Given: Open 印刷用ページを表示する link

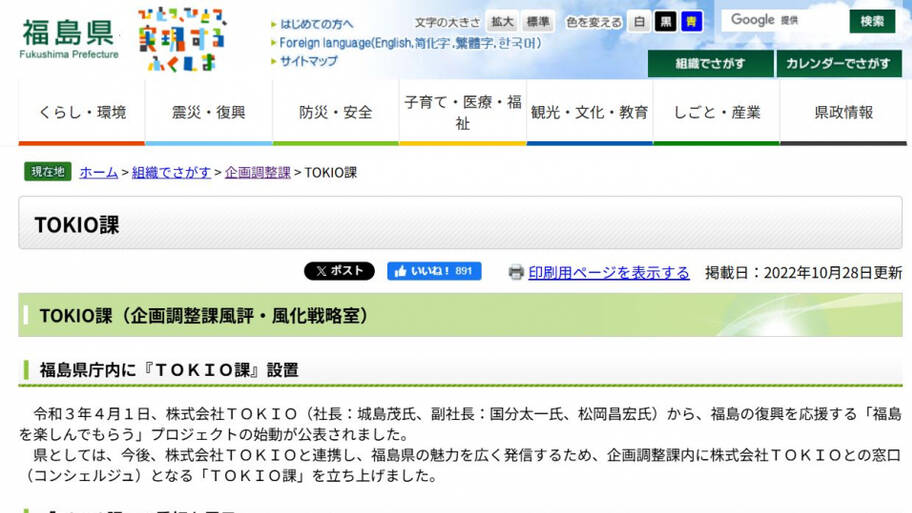Looking at the screenshot, I should (x=609, y=272).
